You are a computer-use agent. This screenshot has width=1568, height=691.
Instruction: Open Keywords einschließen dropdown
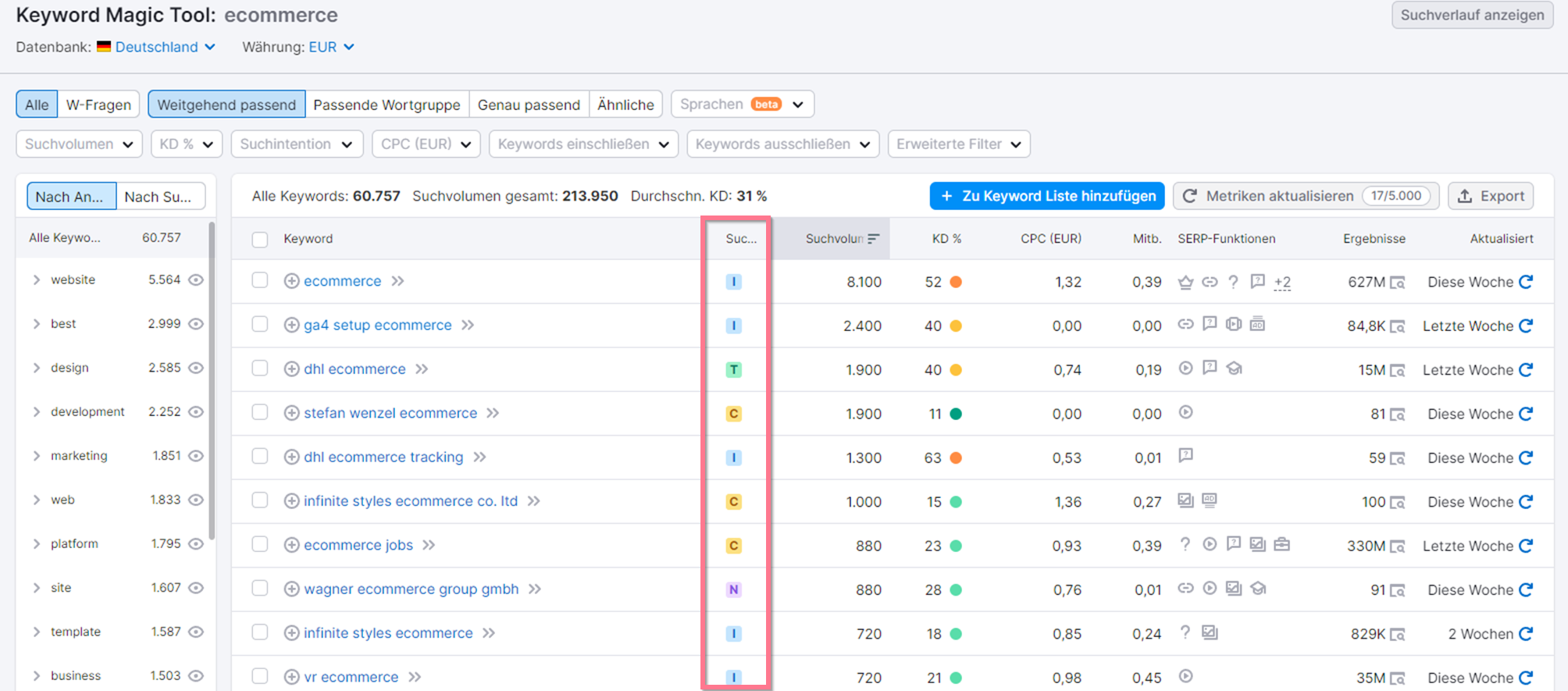pyautogui.click(x=583, y=144)
